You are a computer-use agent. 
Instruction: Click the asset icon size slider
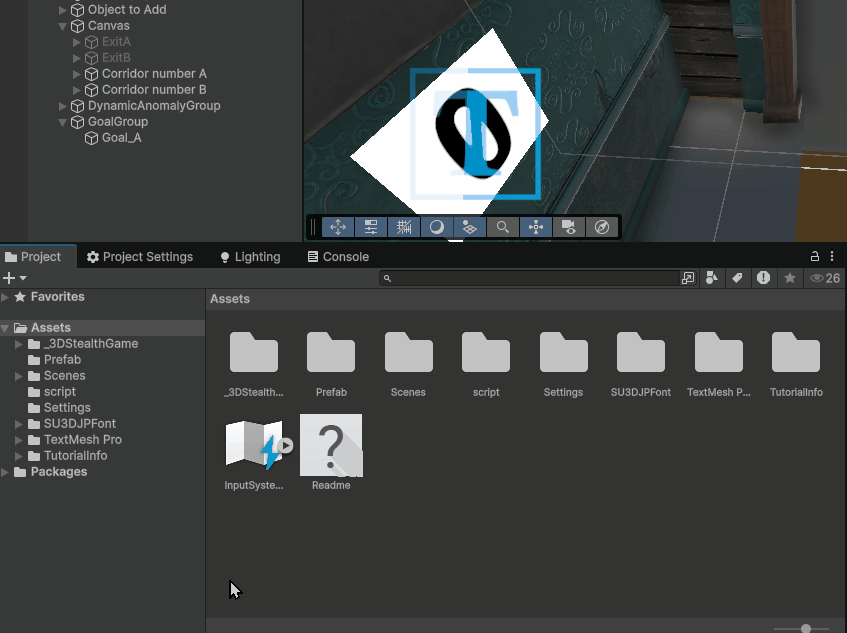pos(806,628)
